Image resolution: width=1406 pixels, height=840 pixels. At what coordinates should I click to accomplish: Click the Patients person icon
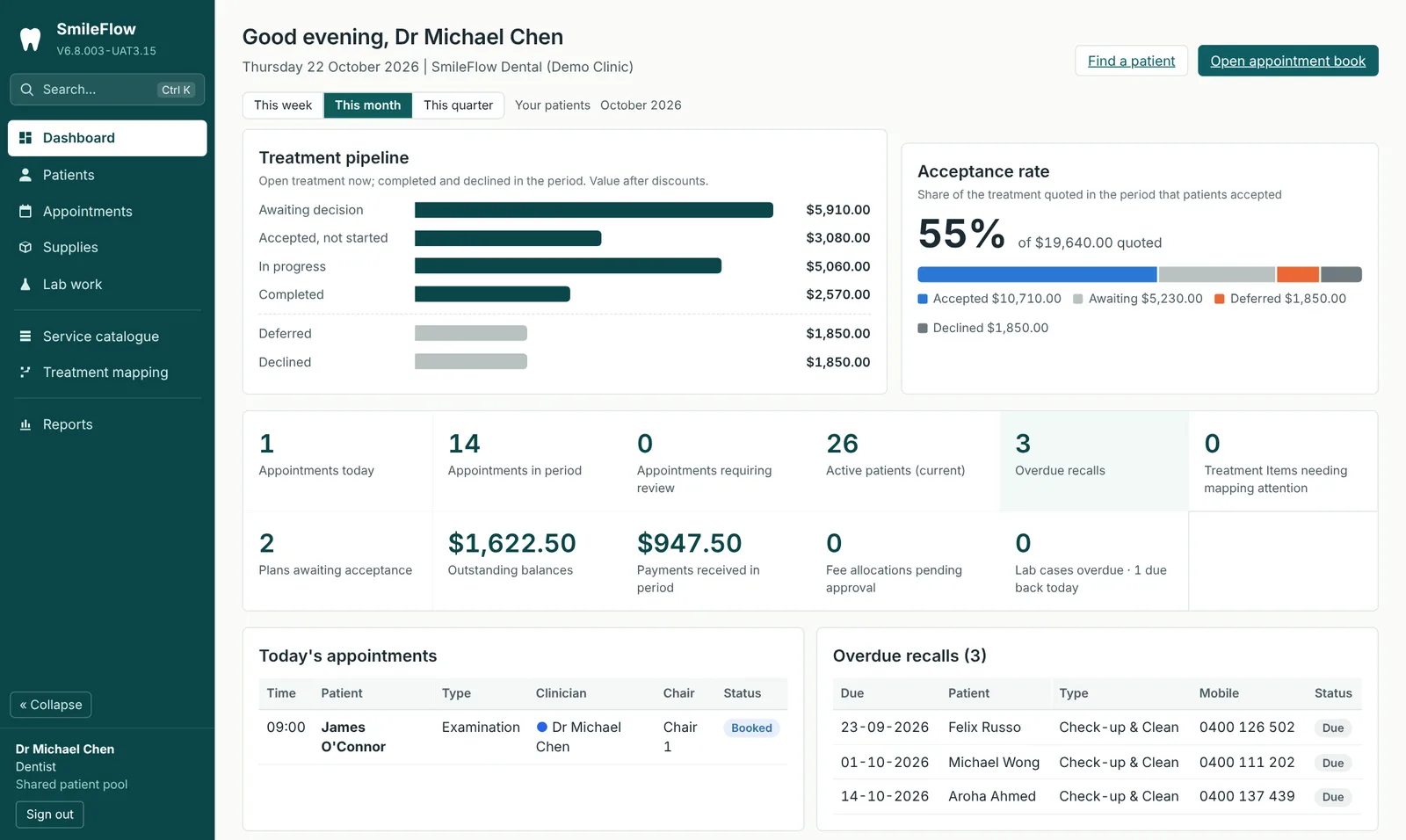click(25, 175)
